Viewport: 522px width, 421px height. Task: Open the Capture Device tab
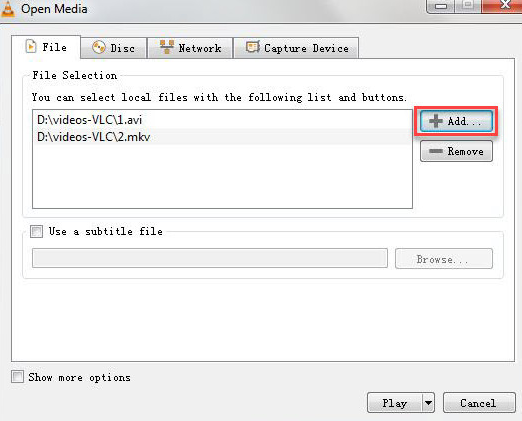click(x=296, y=48)
